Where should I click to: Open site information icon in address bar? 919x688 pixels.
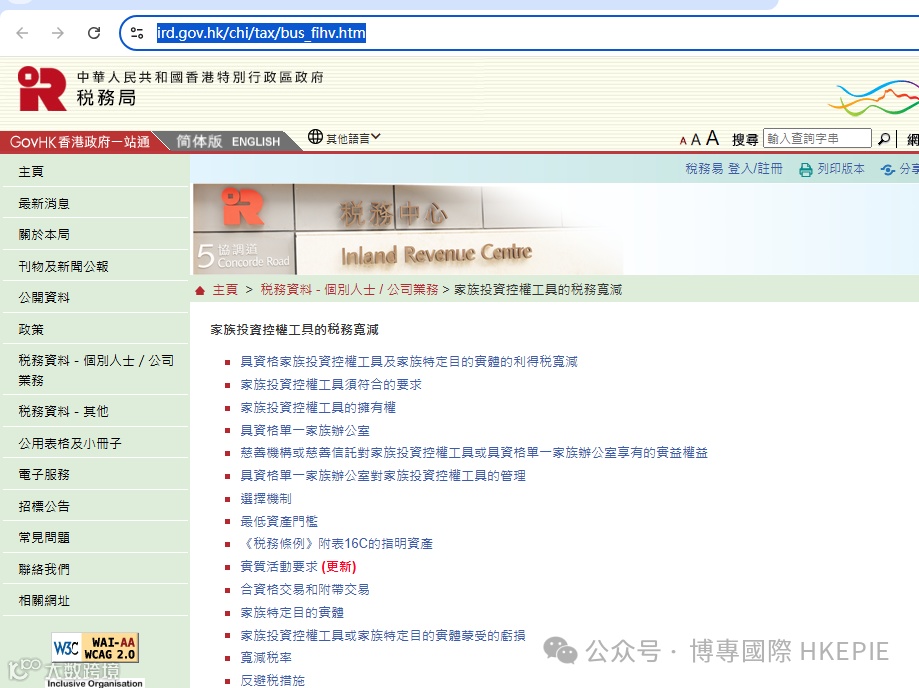click(137, 33)
